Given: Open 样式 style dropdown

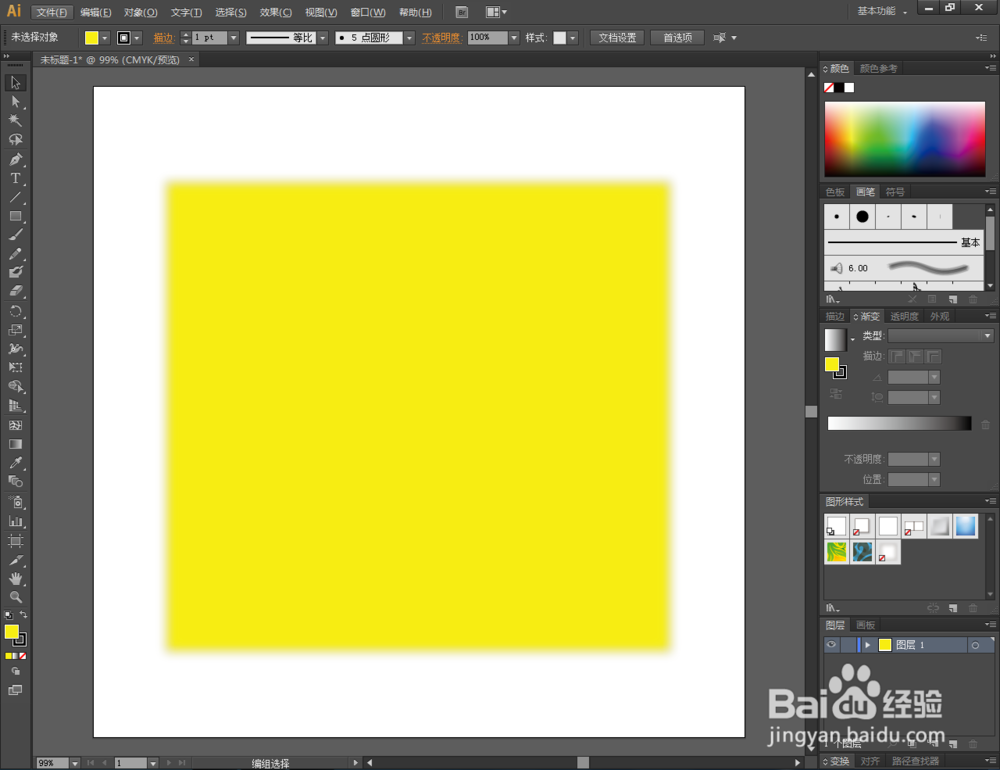Looking at the screenshot, I should point(573,38).
